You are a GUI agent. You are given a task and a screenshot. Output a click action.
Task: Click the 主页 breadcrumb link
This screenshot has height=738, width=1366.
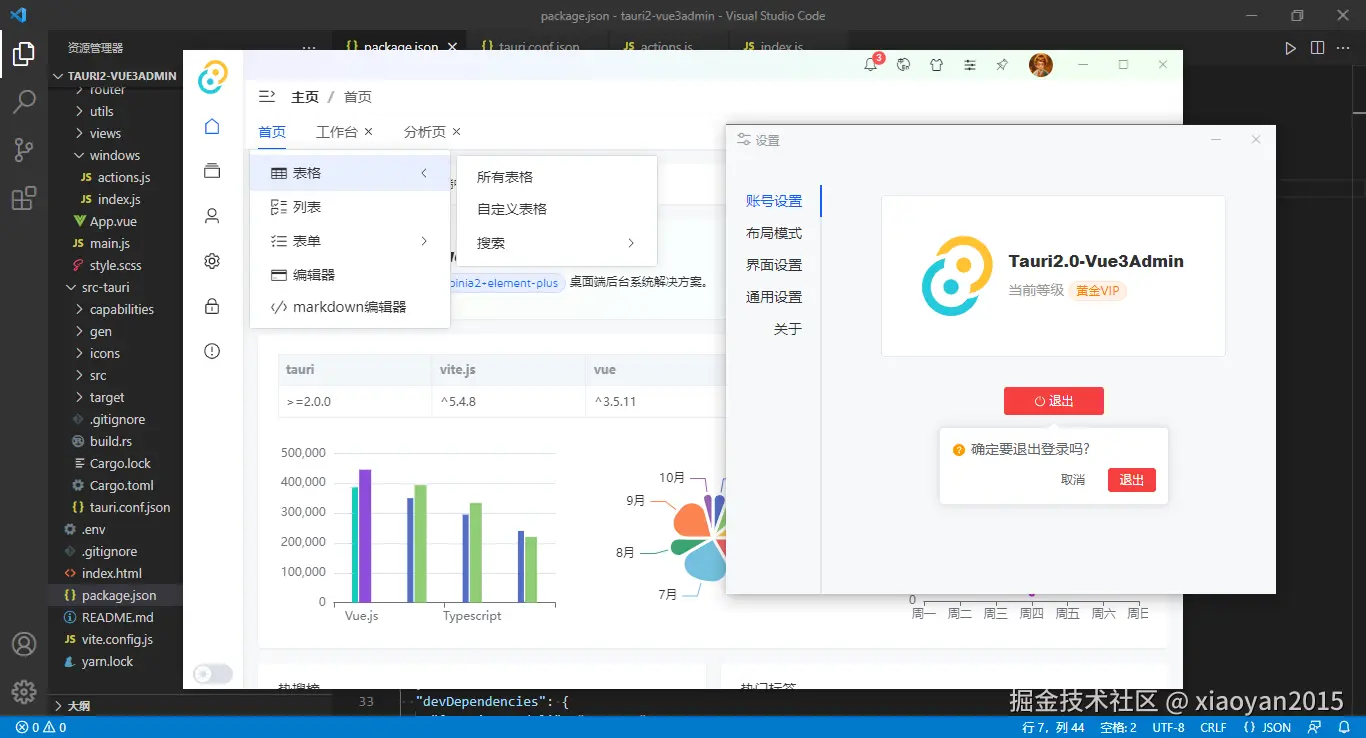pyautogui.click(x=305, y=97)
